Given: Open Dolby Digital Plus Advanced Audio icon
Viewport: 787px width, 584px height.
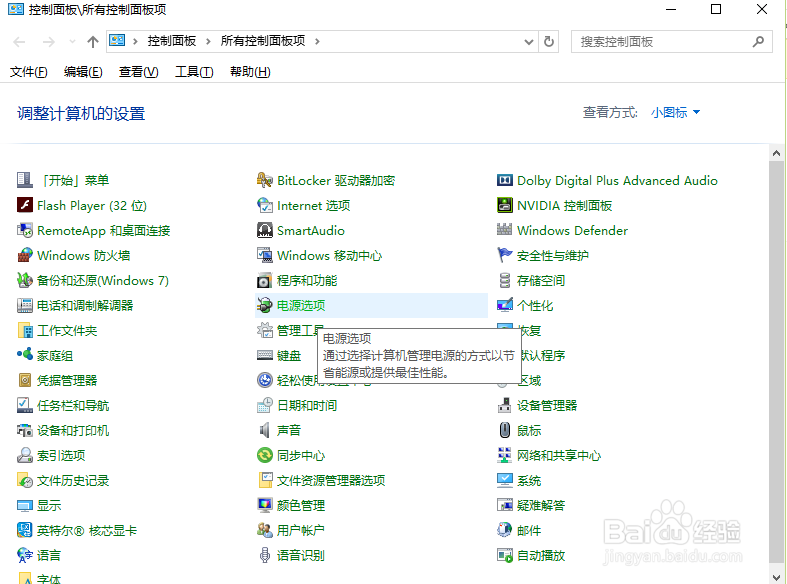Looking at the screenshot, I should [504, 180].
